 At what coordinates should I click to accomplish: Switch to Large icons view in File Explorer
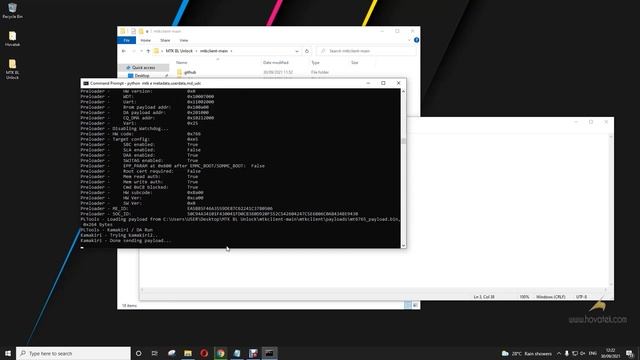[415, 305]
